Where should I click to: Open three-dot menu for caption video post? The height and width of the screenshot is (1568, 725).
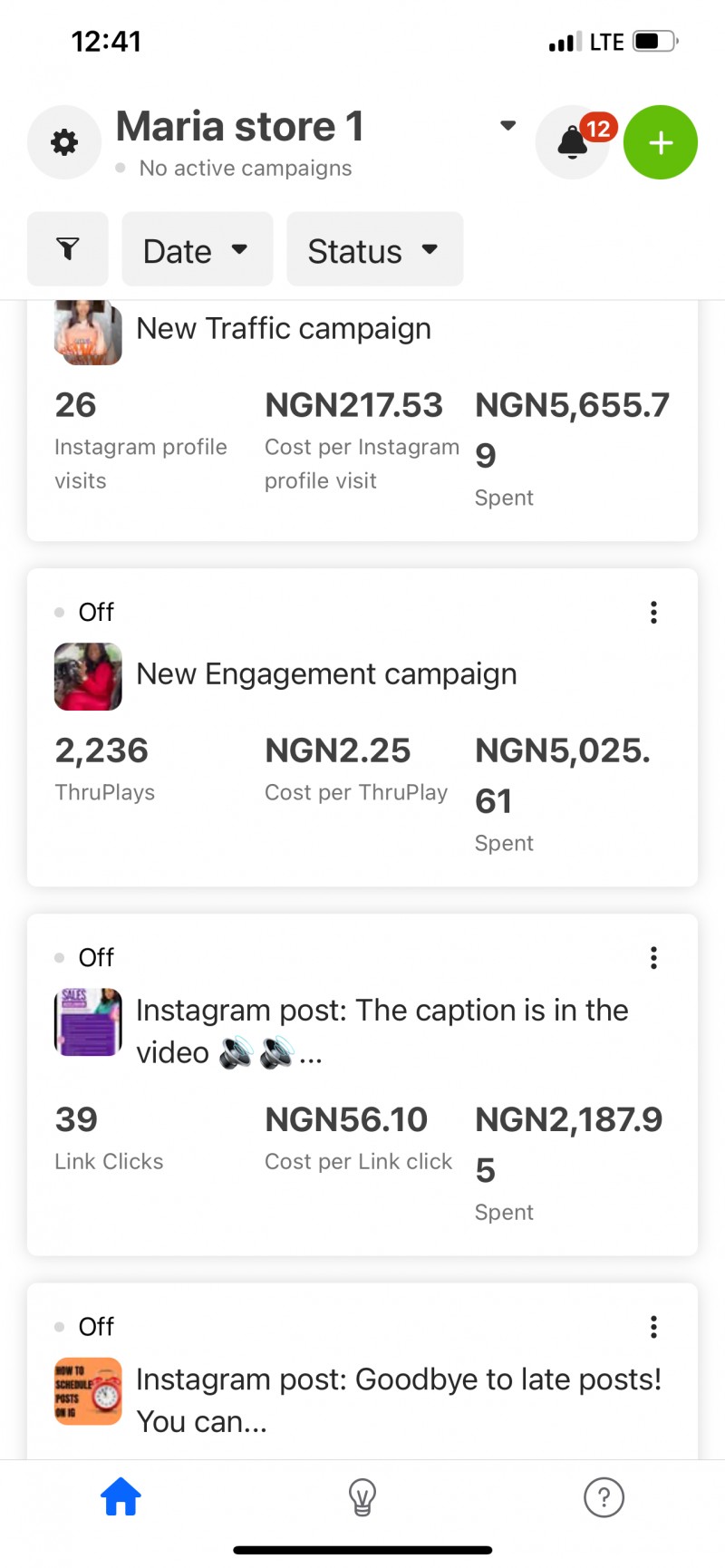pyautogui.click(x=653, y=958)
